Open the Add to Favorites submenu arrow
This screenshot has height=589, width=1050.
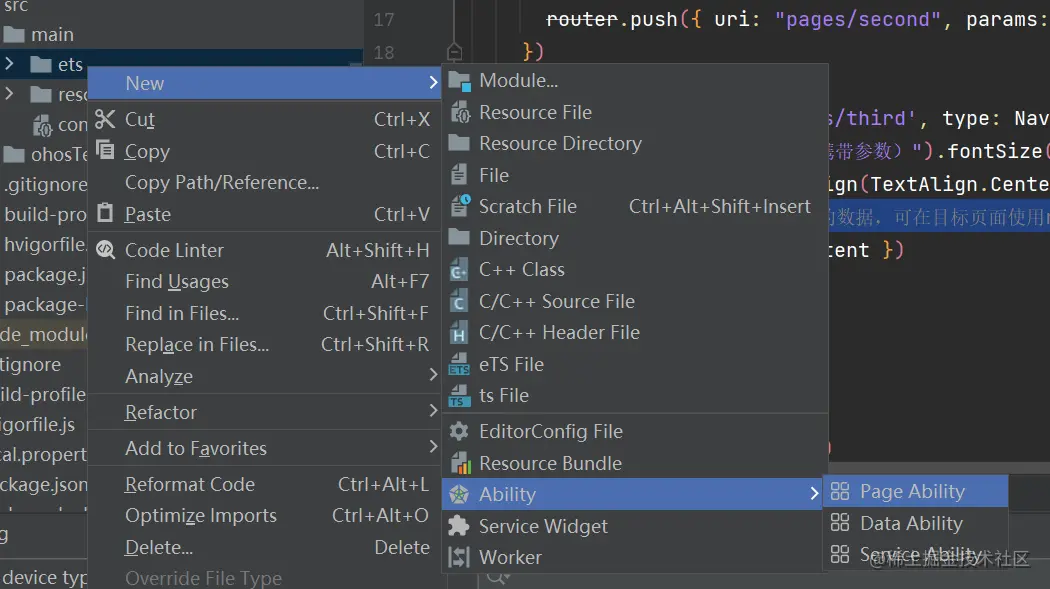[433, 447]
